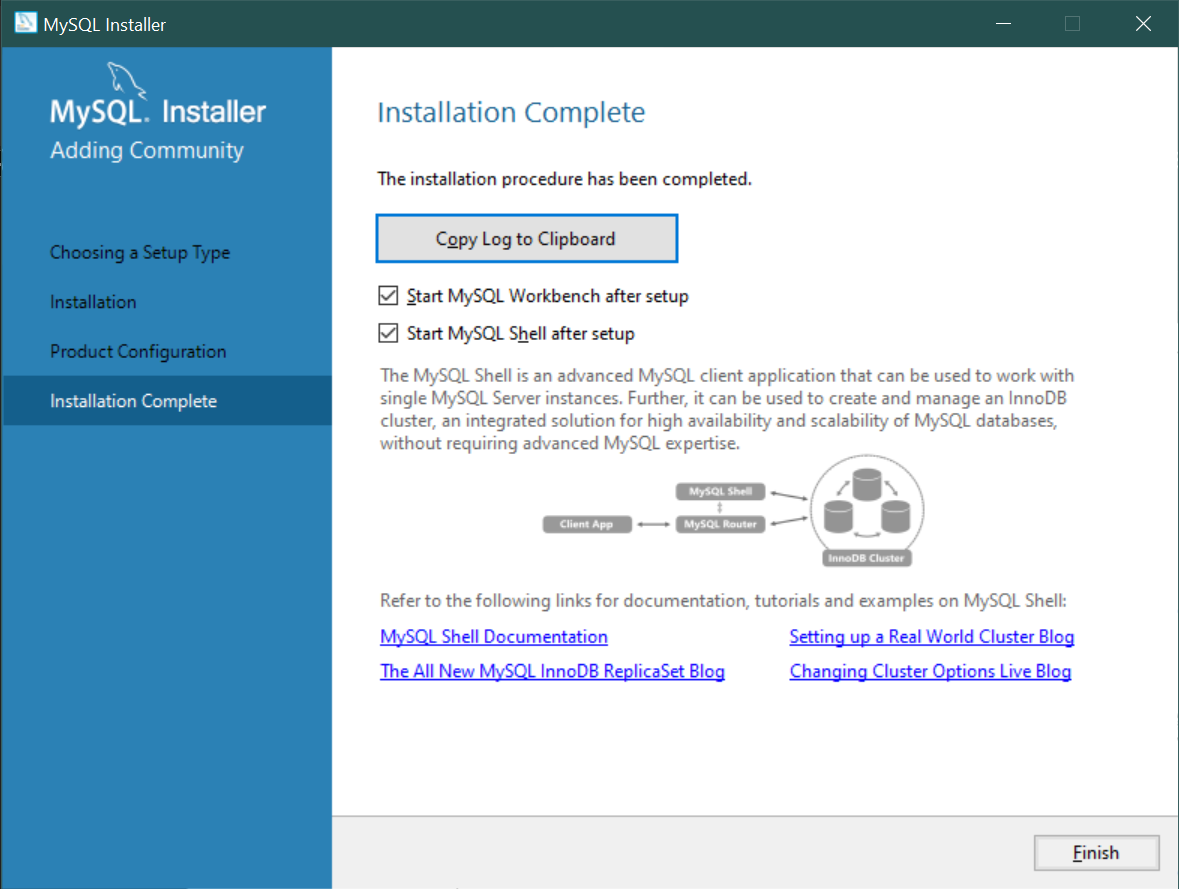Uncheck Start MySQL Workbench after setup
Image resolution: width=1179 pixels, height=889 pixels.
[x=388, y=296]
